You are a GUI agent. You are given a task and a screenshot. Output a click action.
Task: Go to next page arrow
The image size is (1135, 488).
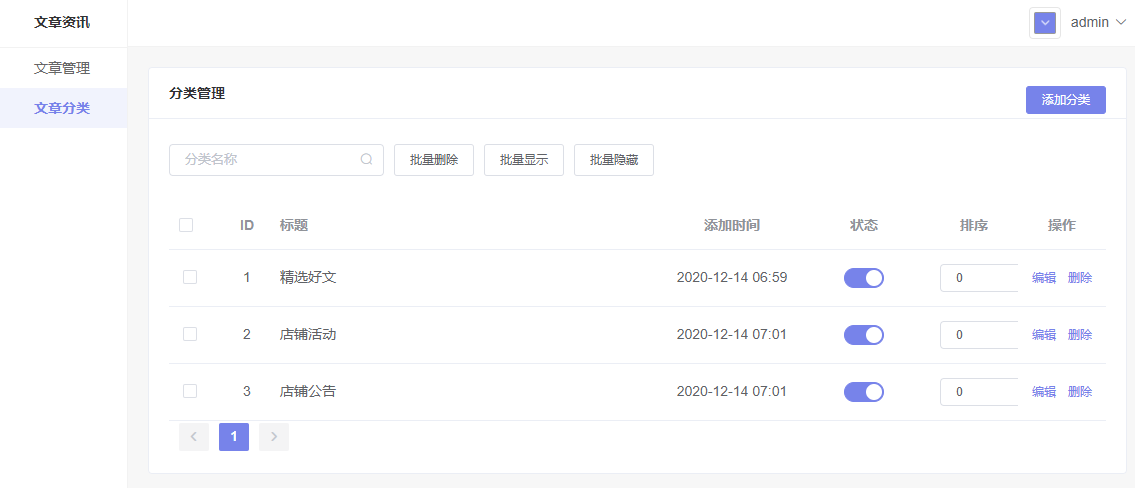pos(274,437)
